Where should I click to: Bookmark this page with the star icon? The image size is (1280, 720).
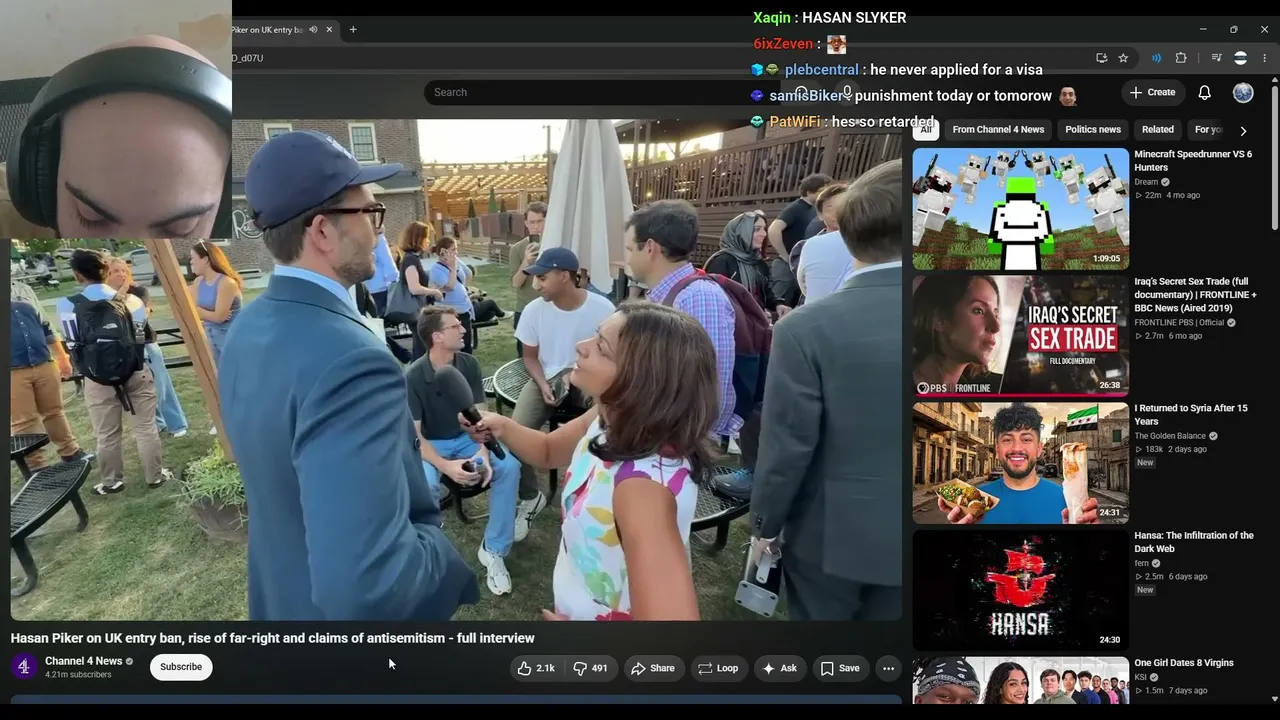[1123, 58]
